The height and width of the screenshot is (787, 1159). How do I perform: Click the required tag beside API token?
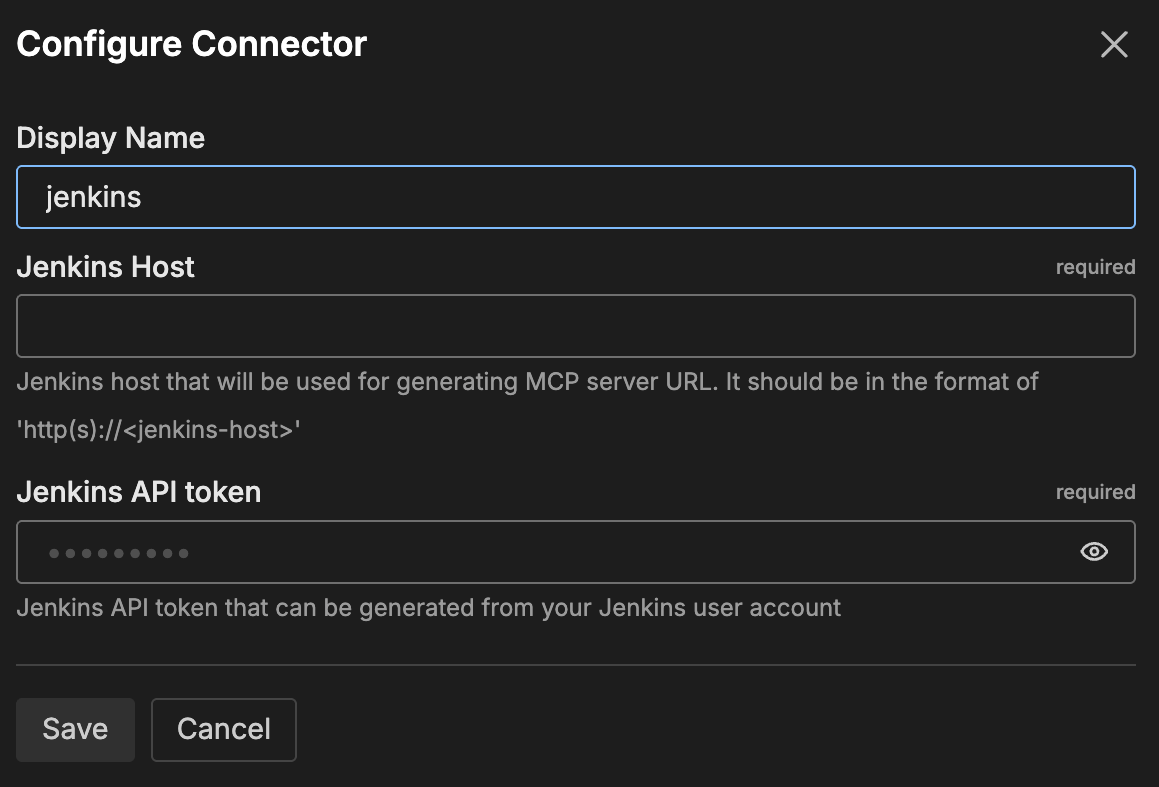click(x=1095, y=492)
